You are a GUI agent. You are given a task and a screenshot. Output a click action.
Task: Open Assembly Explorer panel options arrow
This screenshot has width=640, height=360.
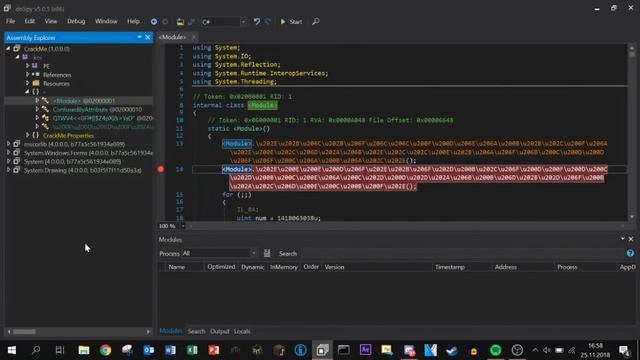coord(140,37)
